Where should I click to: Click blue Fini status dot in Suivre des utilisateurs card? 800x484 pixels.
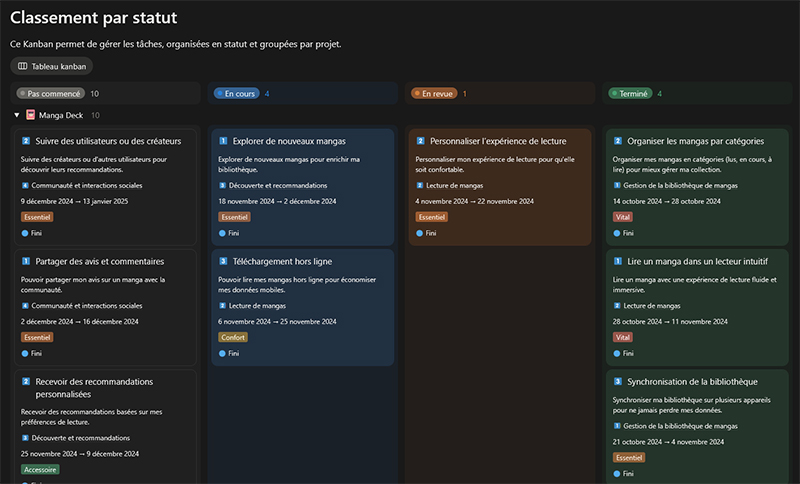tap(25, 233)
